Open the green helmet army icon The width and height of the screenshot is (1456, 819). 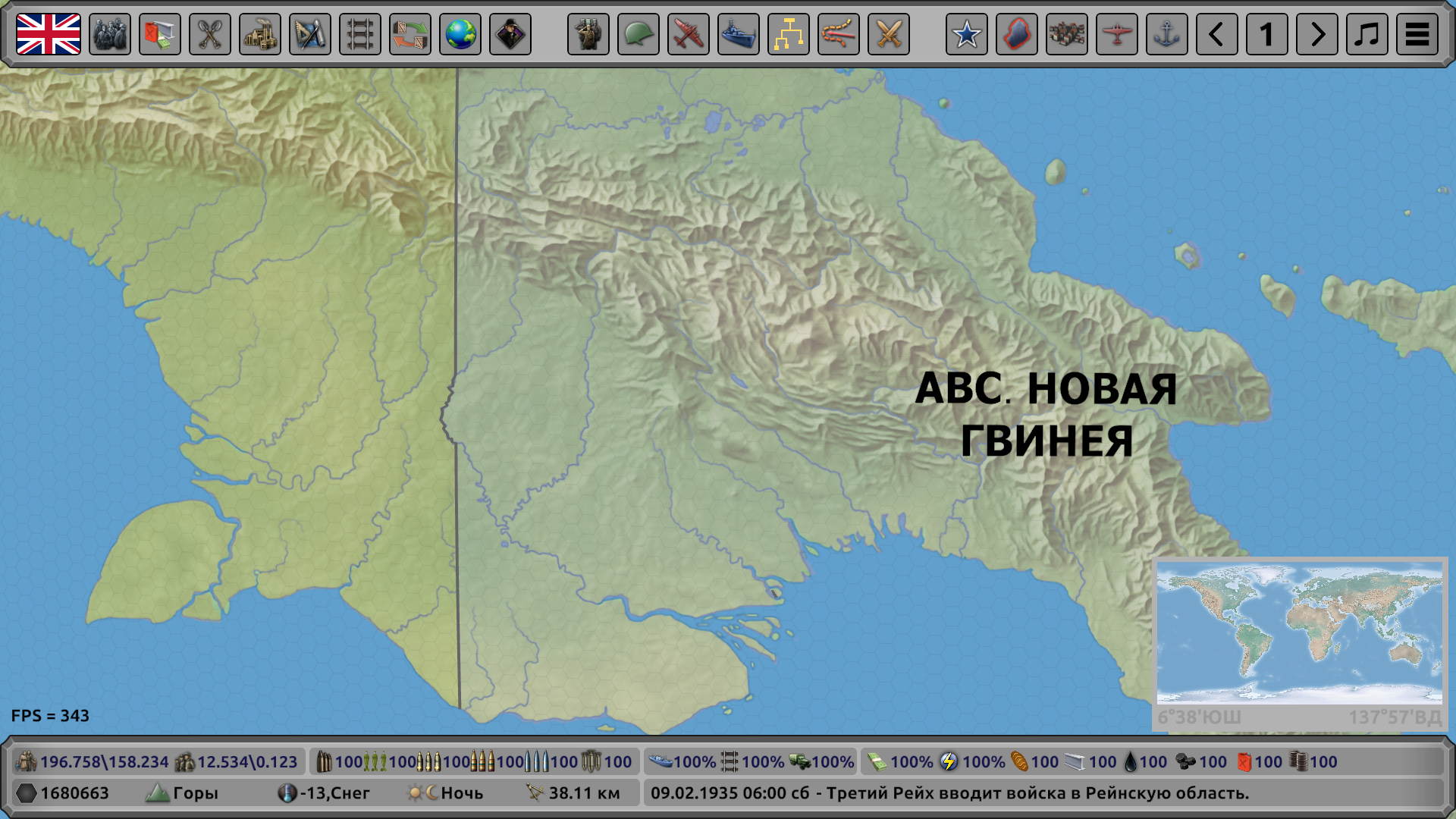pos(639,34)
